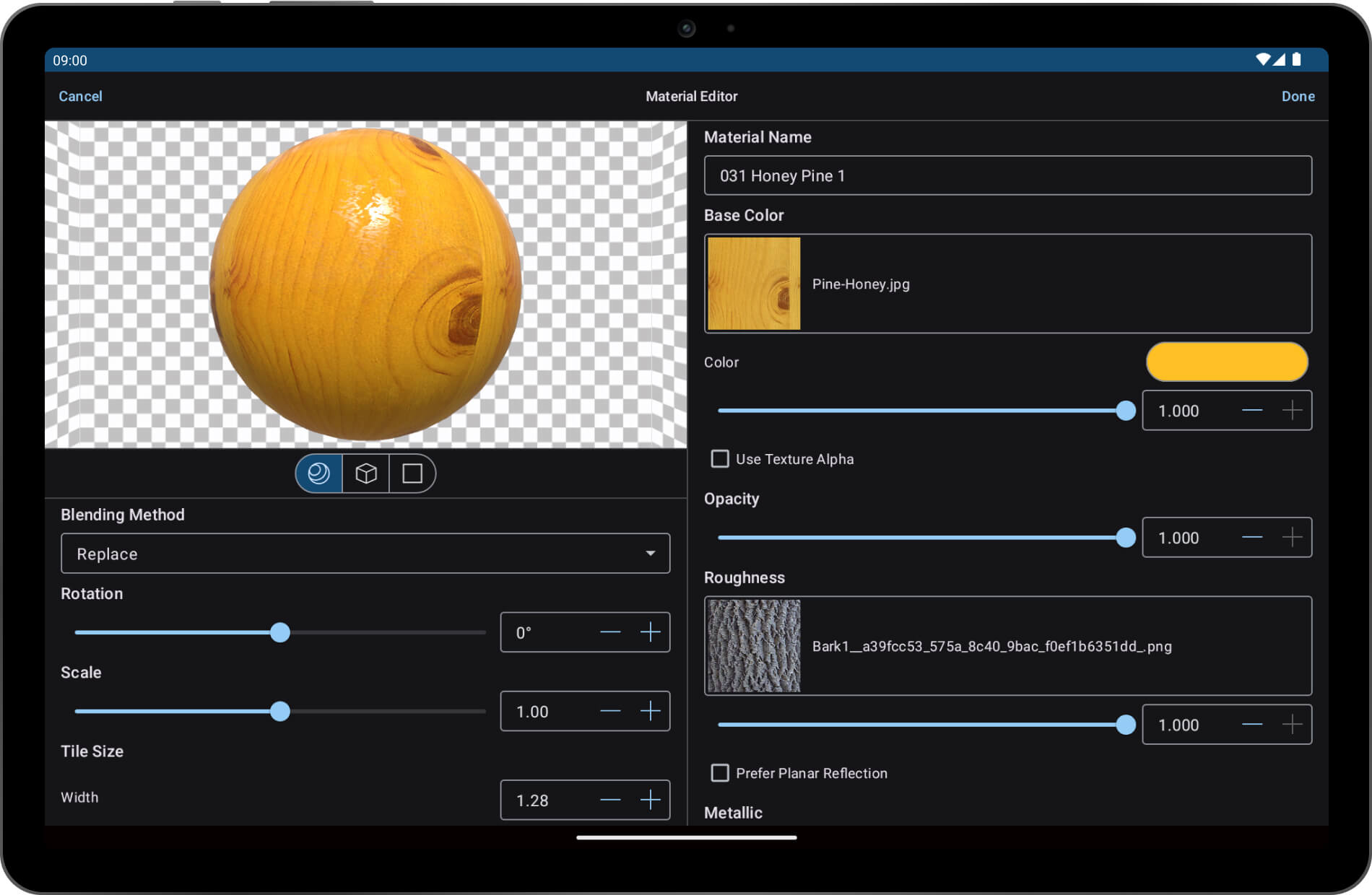Check the battery status icon
The image size is (1372, 895).
[1296, 60]
